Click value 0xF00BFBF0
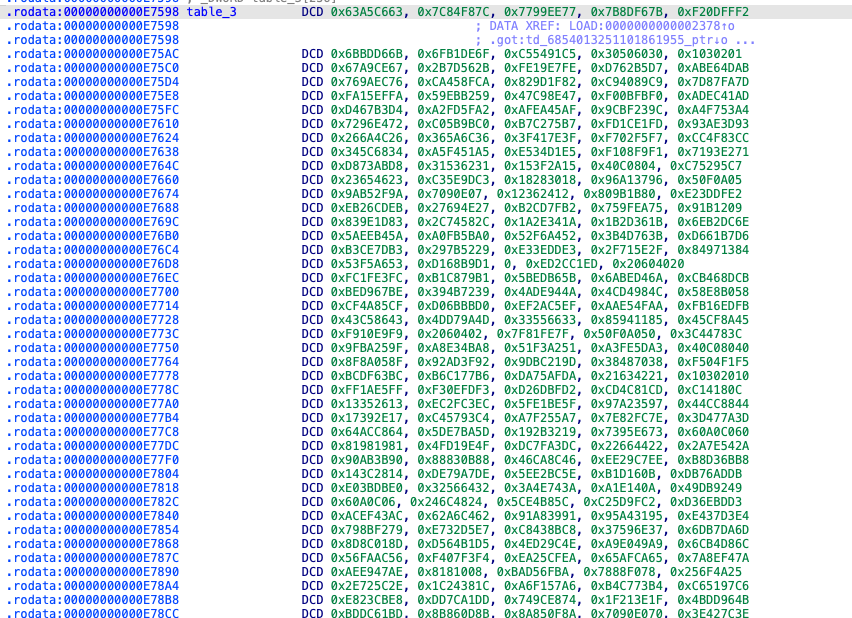852x618 pixels. coord(627,96)
